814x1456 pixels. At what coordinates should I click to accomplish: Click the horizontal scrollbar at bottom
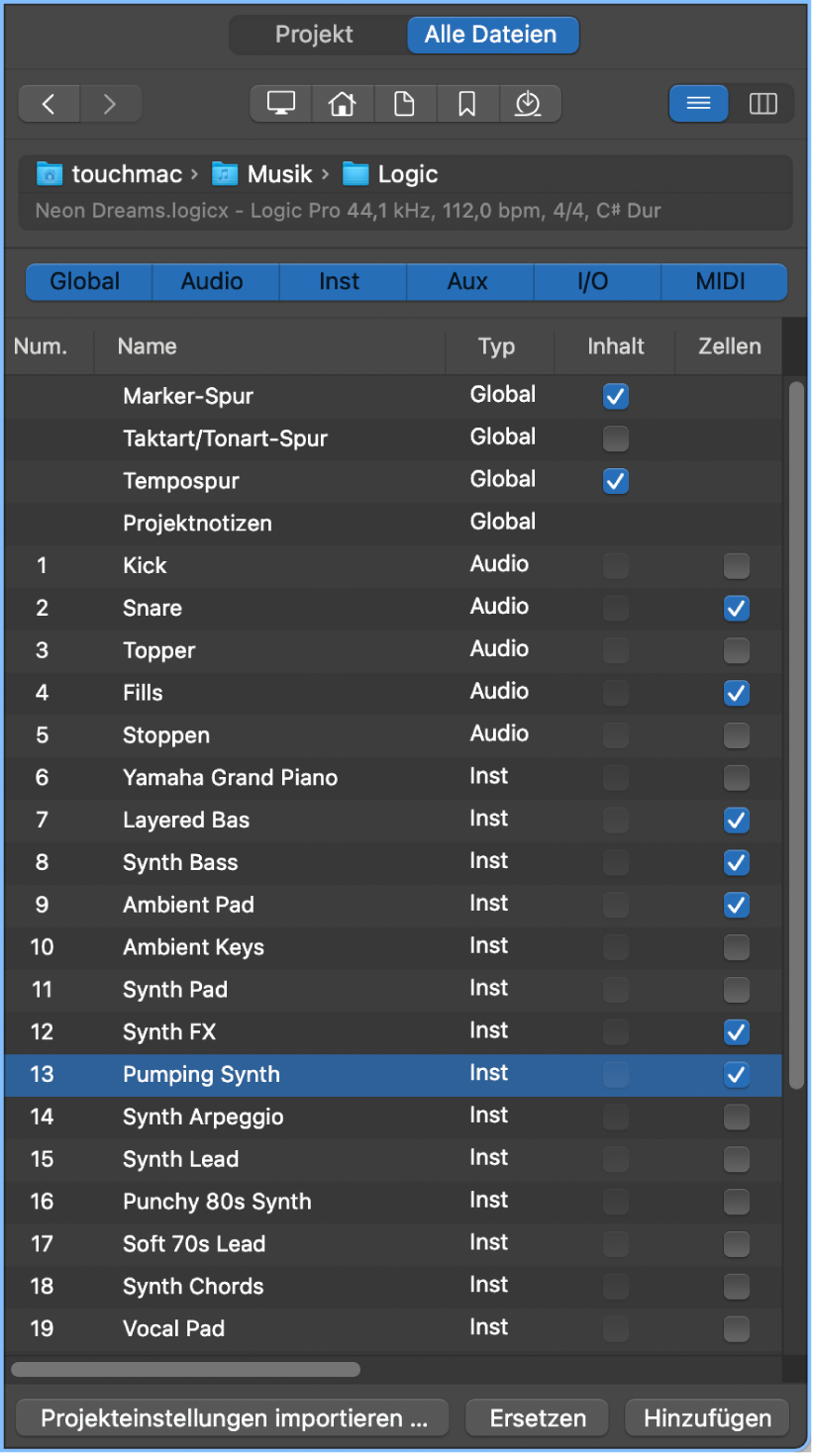tap(185, 1370)
